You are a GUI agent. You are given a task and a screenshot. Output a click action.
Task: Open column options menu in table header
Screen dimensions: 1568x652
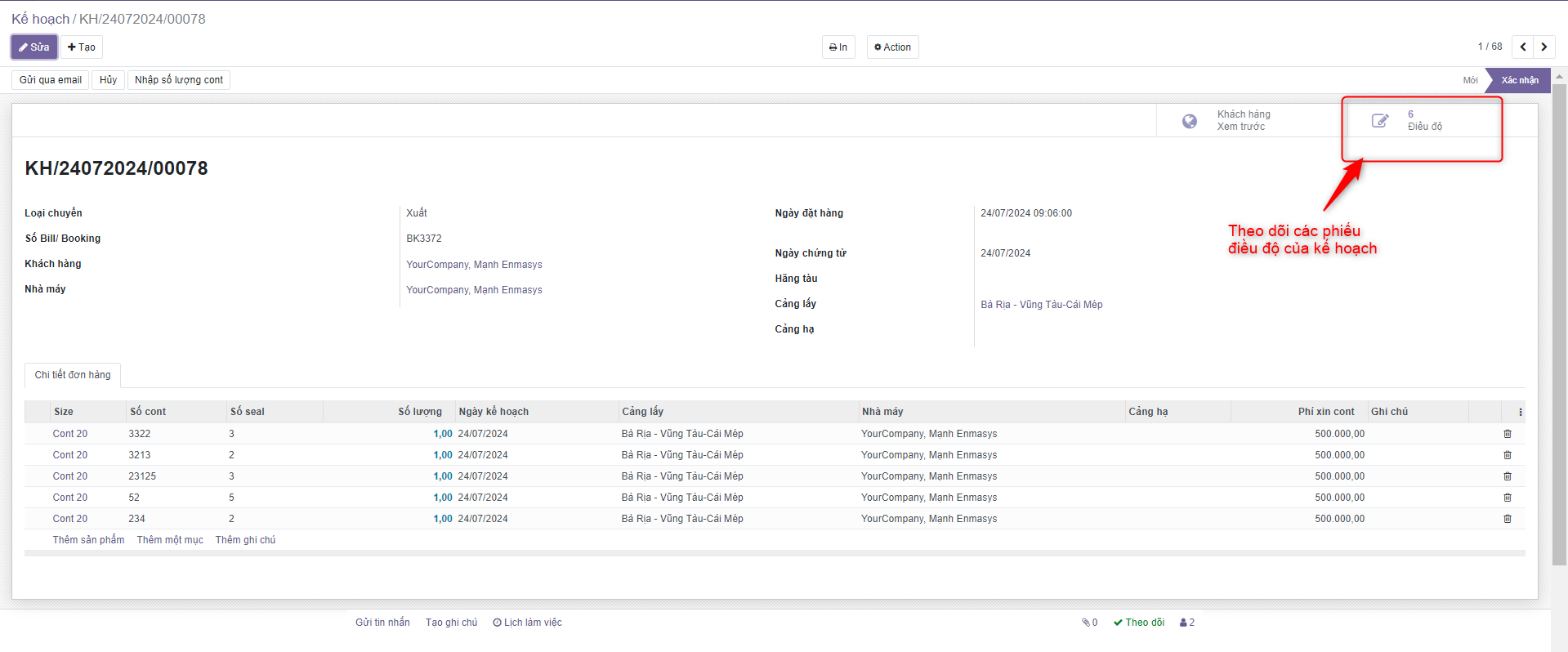pyautogui.click(x=1520, y=412)
